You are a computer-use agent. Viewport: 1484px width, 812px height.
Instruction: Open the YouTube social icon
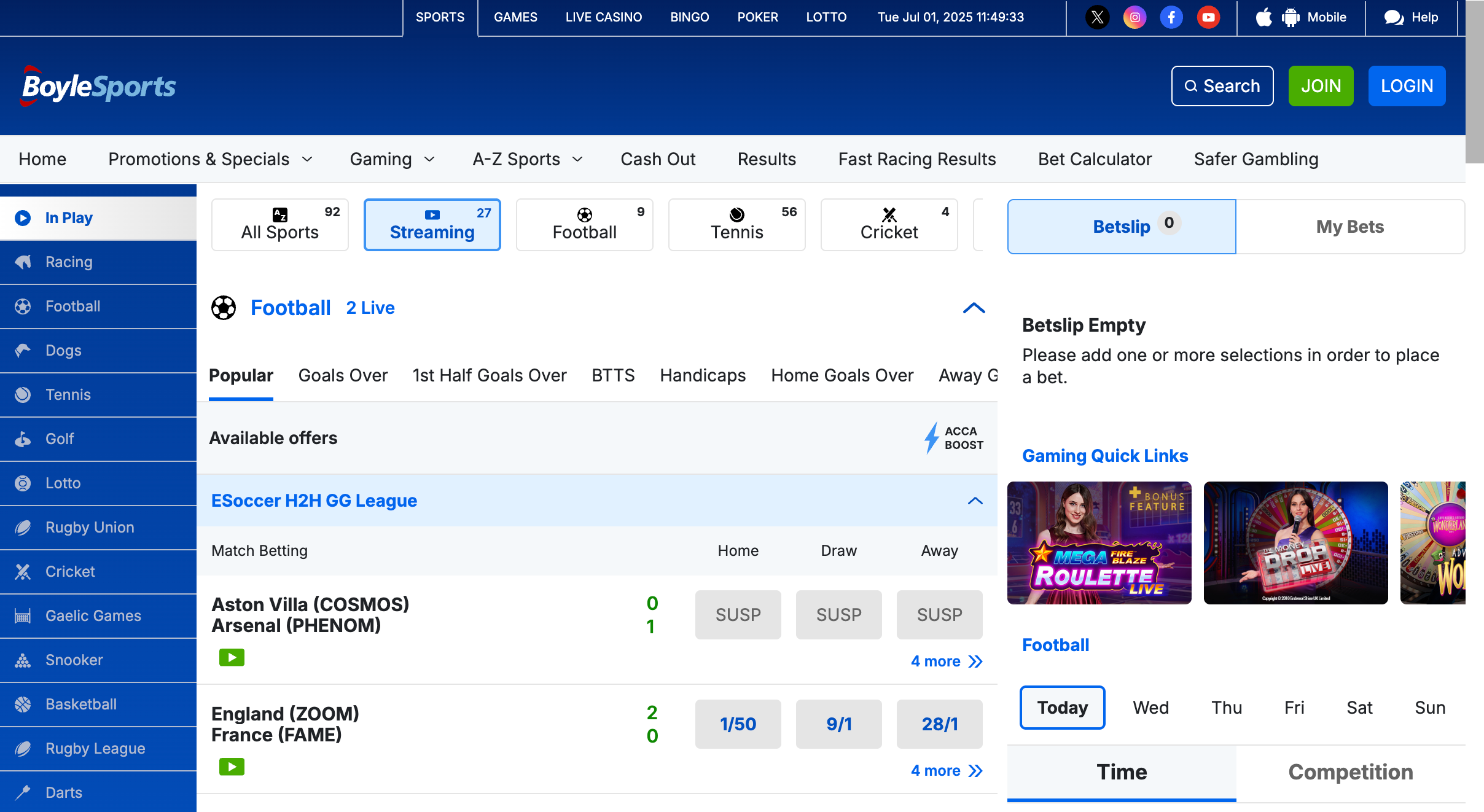[1208, 17]
